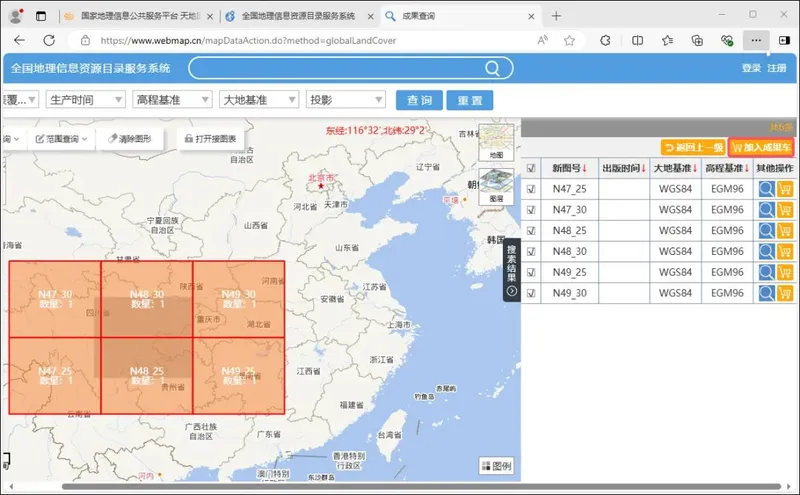The image size is (800, 495).
Task: Click the 查询 button
Action: point(419,100)
